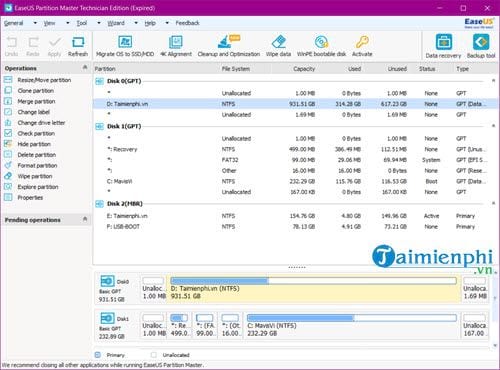Collapse the Disk 0(GPT) group arrow
Viewport: 500px width, 370px height.
click(493, 81)
